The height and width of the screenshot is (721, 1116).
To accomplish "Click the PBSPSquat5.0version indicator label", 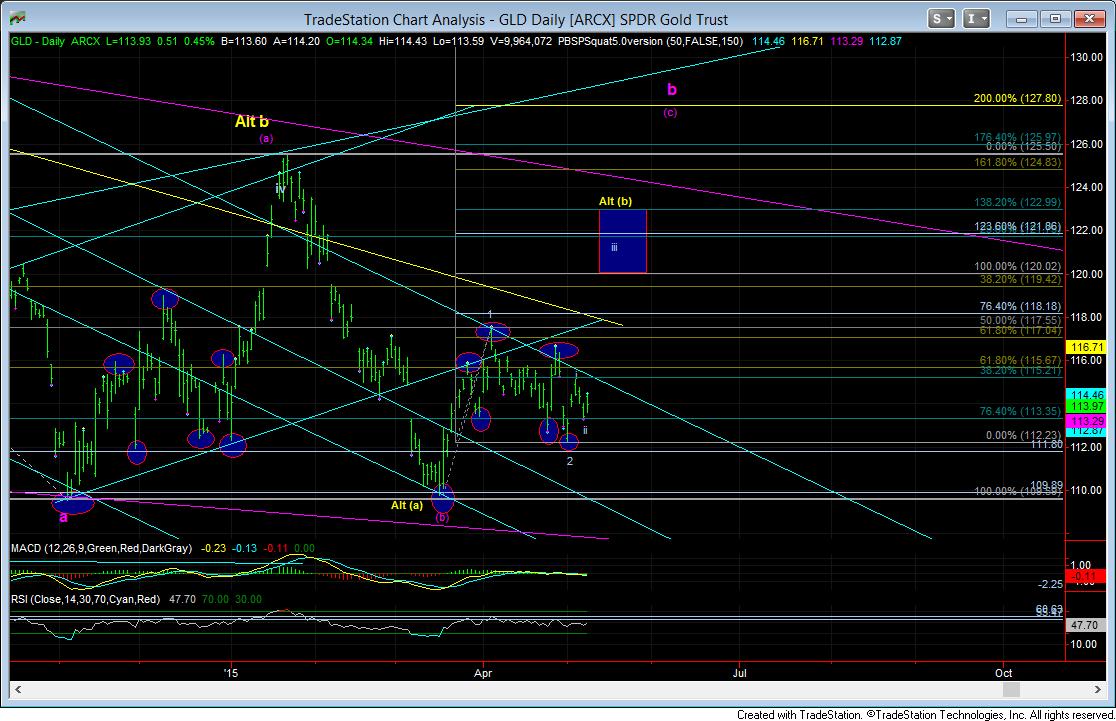I will [x=650, y=41].
